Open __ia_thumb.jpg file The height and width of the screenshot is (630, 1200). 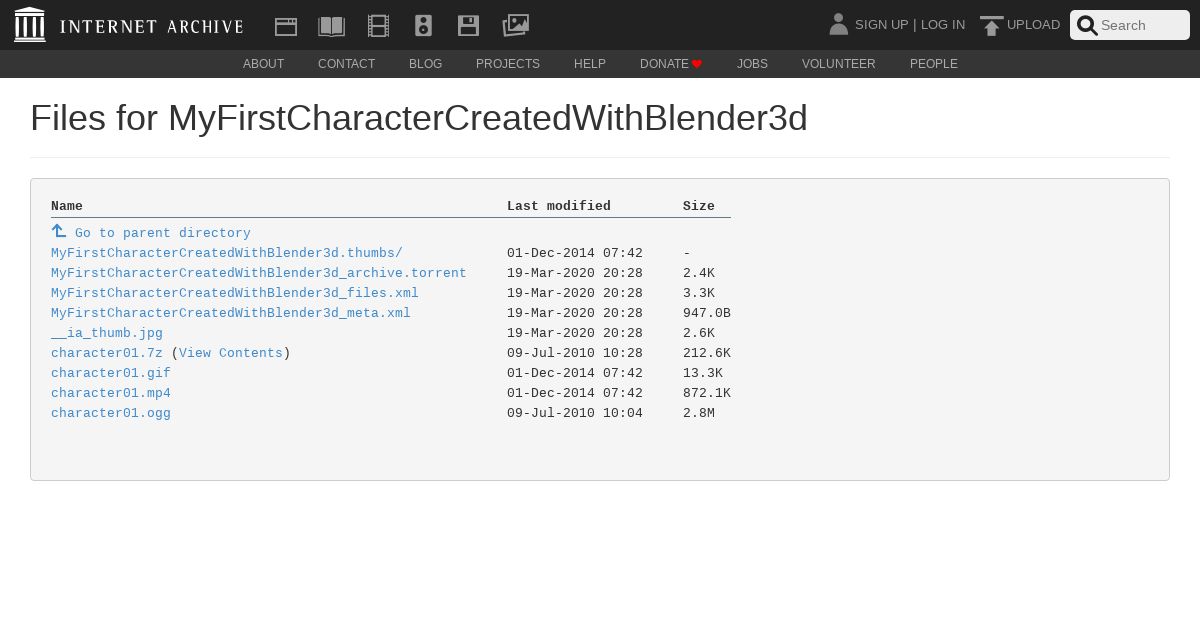point(107,333)
